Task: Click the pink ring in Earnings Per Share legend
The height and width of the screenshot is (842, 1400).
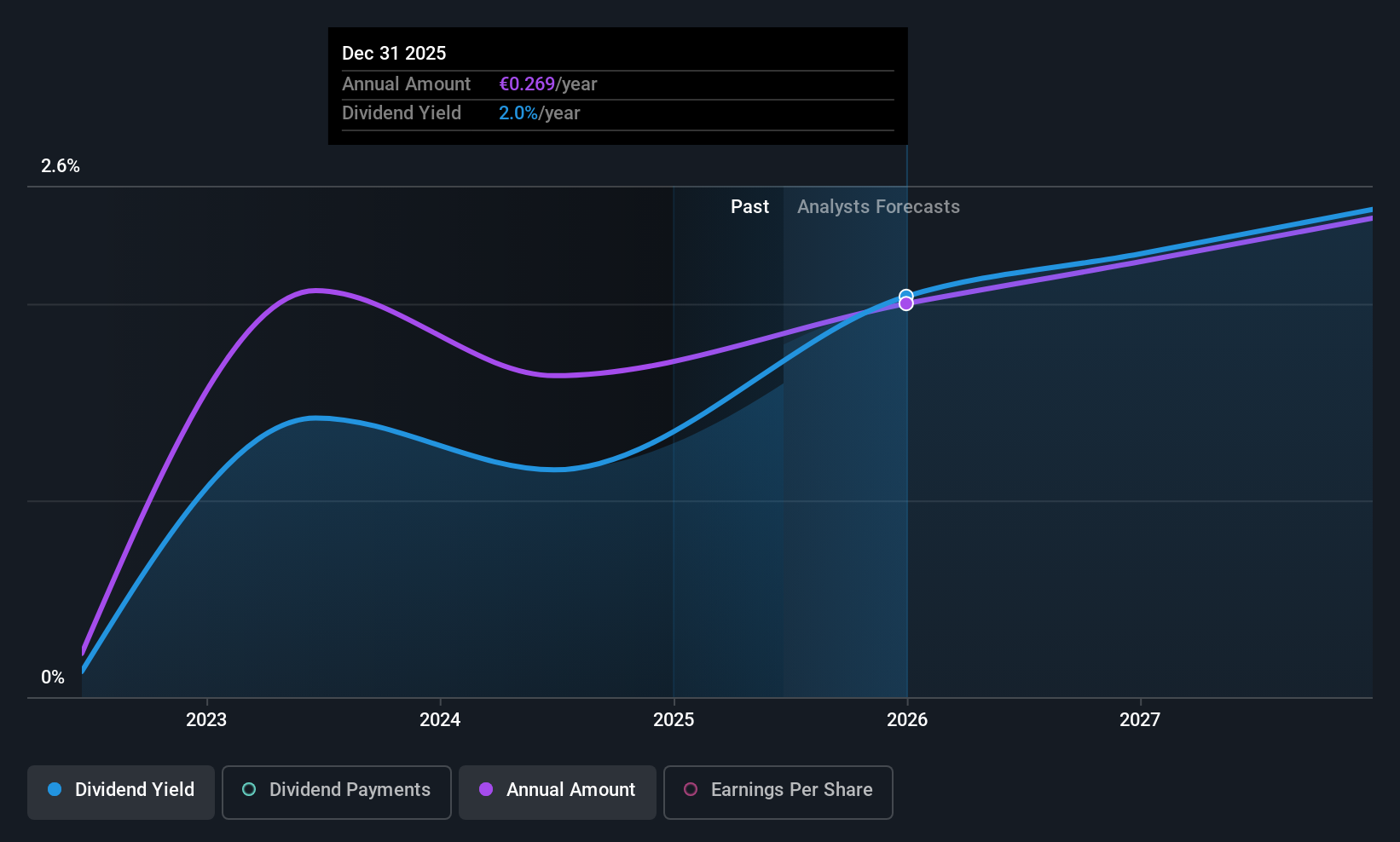Action: (691, 789)
